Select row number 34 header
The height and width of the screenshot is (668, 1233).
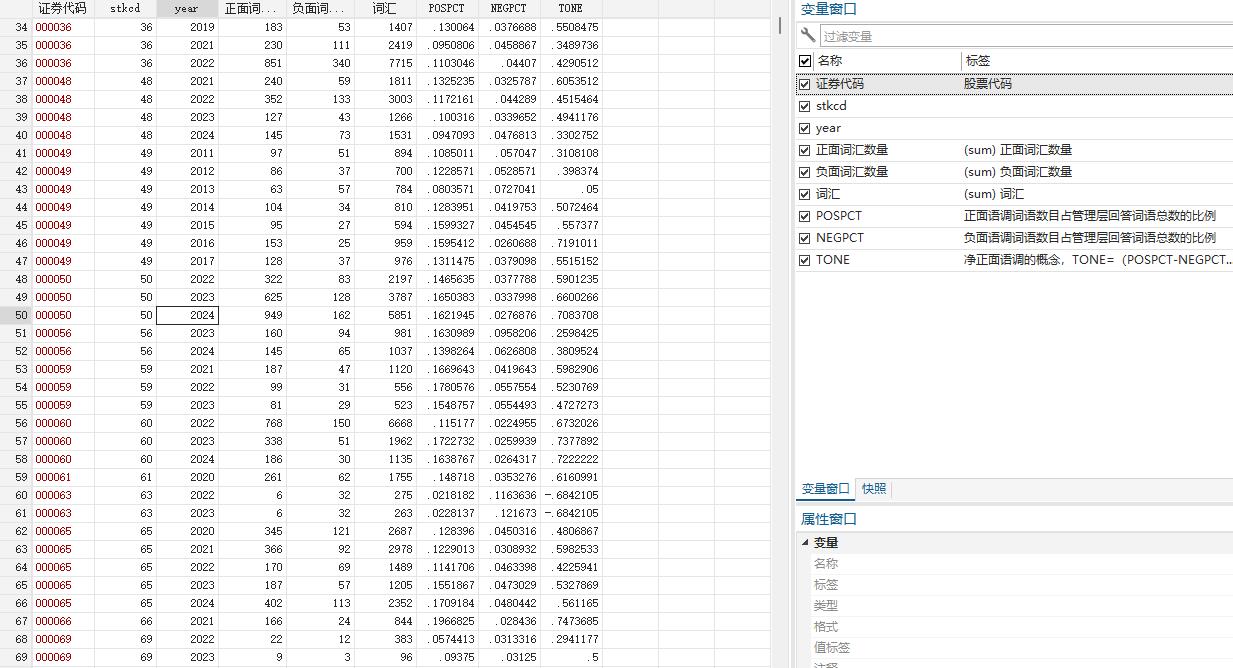16,27
